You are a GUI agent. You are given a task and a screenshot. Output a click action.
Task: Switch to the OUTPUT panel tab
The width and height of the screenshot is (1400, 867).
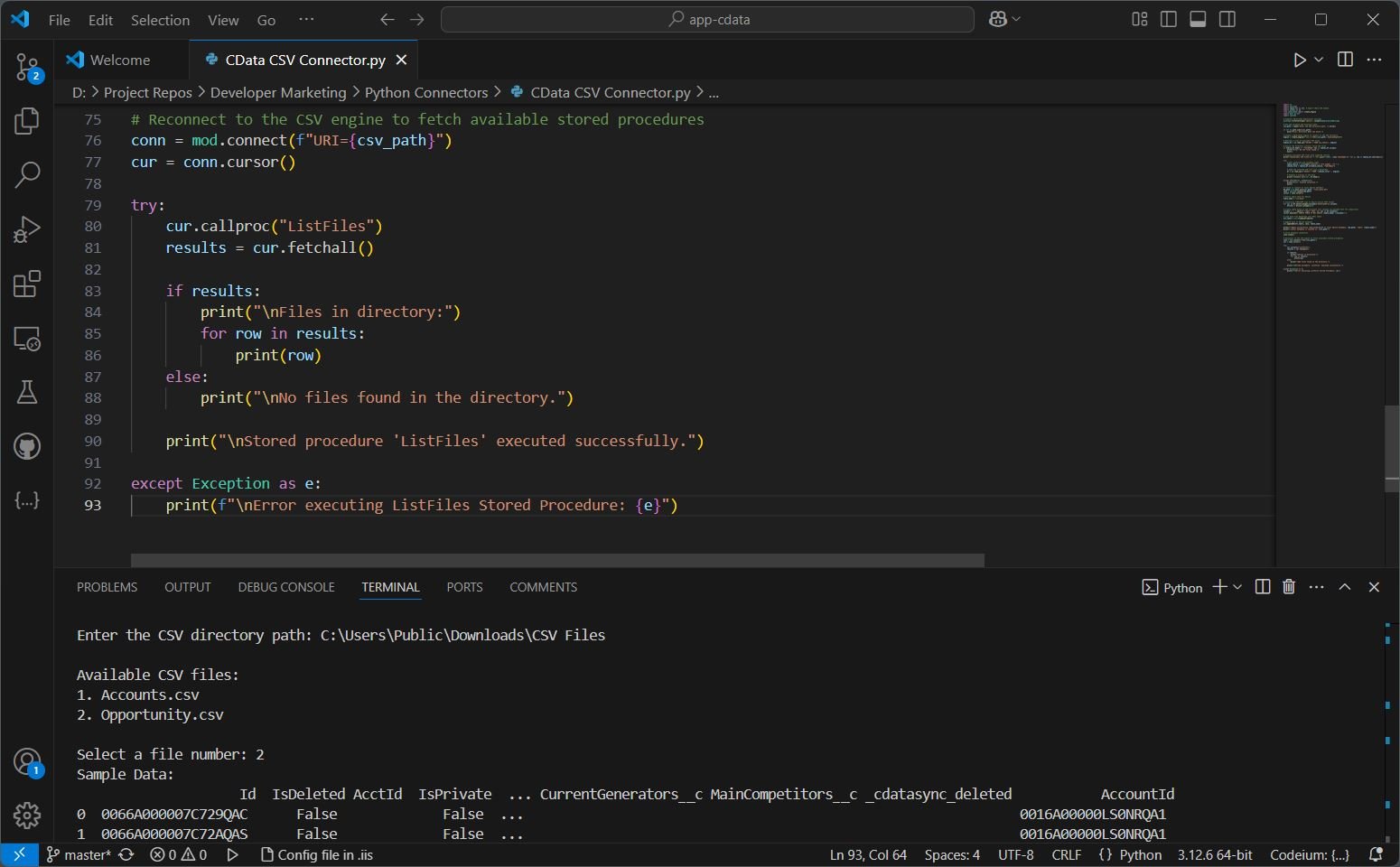coord(188,587)
